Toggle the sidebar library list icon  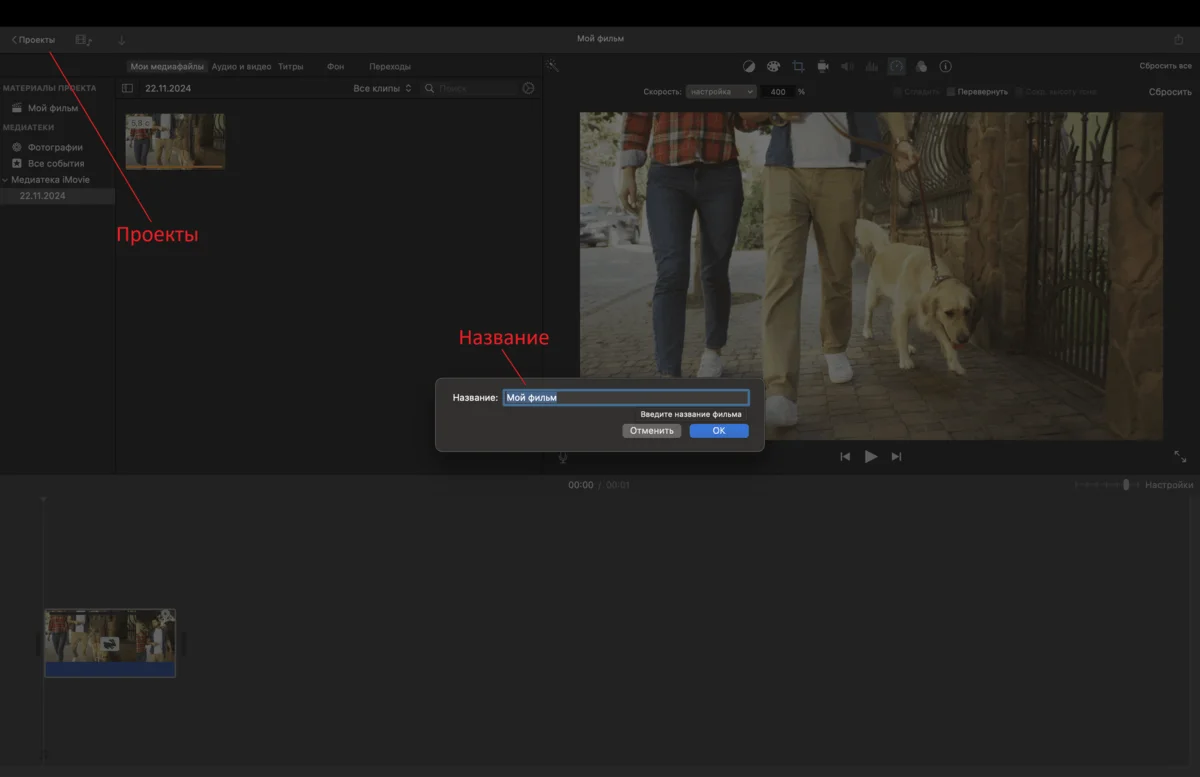coord(127,88)
